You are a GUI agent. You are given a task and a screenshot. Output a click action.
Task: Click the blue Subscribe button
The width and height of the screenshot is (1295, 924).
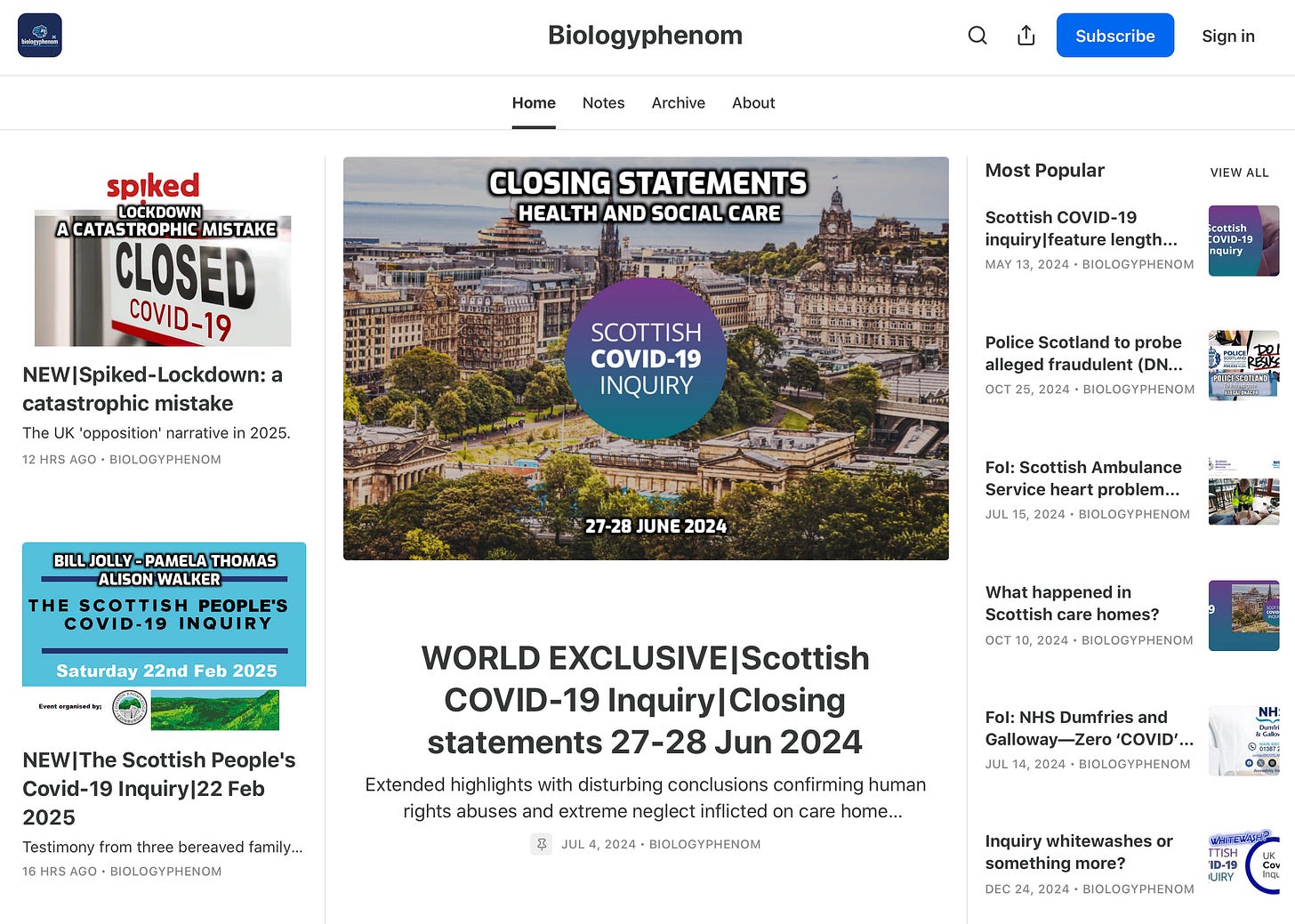tap(1115, 36)
